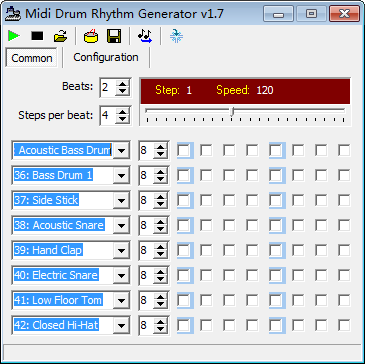Start playback with the green play icon
365x364 pixels.
point(14,36)
